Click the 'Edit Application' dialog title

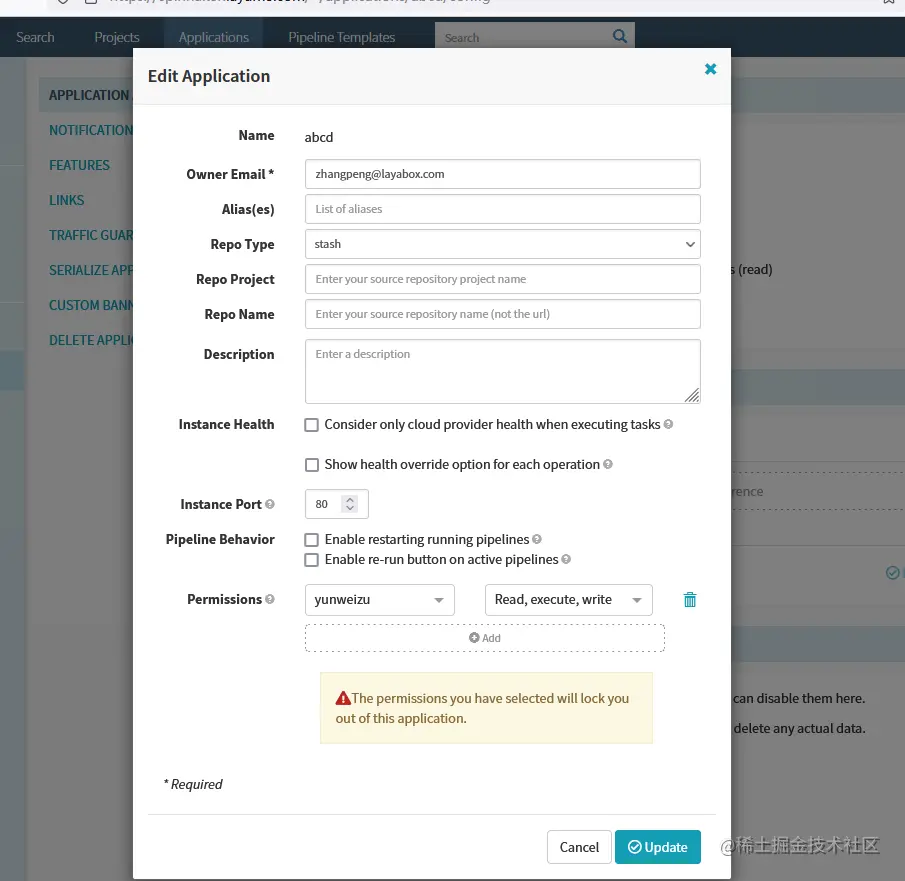[209, 76]
